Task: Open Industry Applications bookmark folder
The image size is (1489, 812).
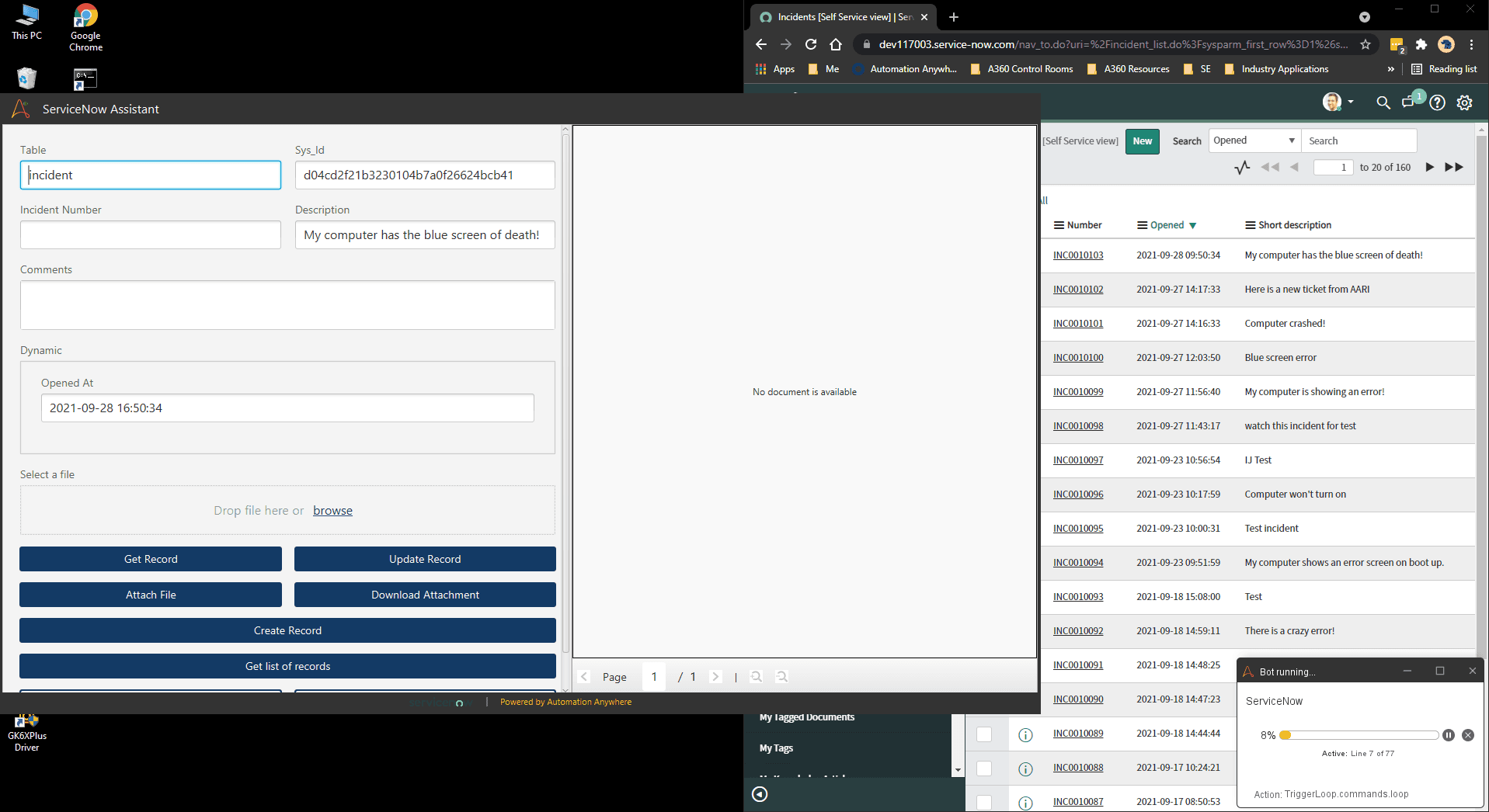Action: [1276, 69]
